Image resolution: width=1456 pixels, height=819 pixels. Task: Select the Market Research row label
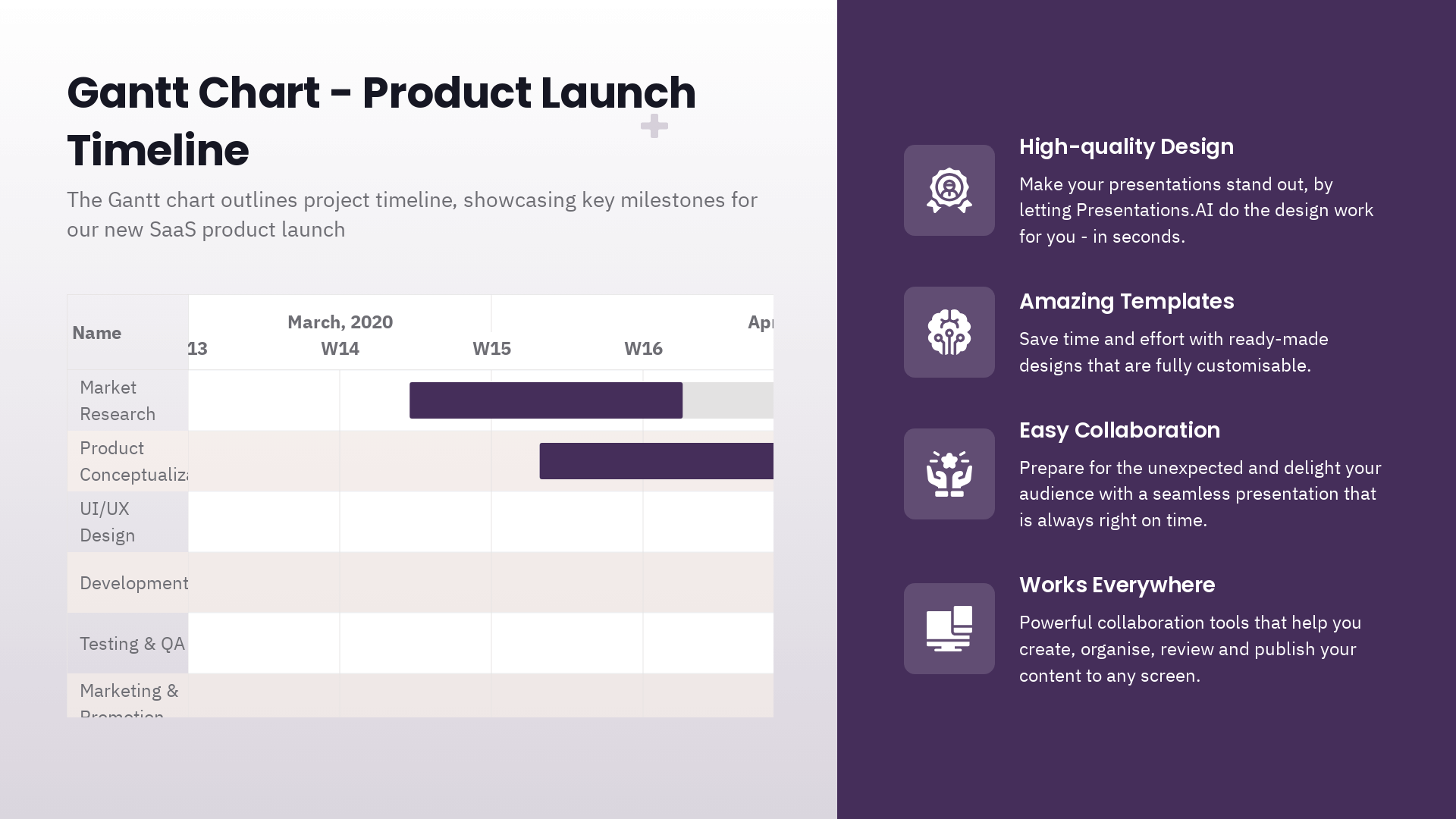pos(118,400)
